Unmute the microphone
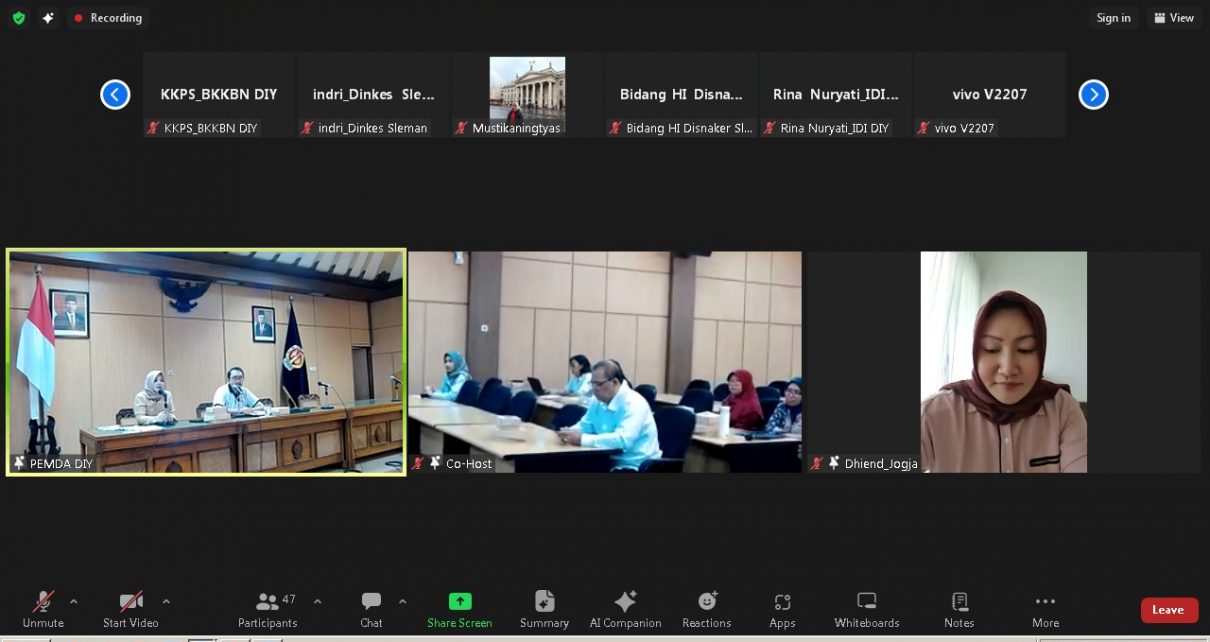1210x642 pixels. (43, 609)
